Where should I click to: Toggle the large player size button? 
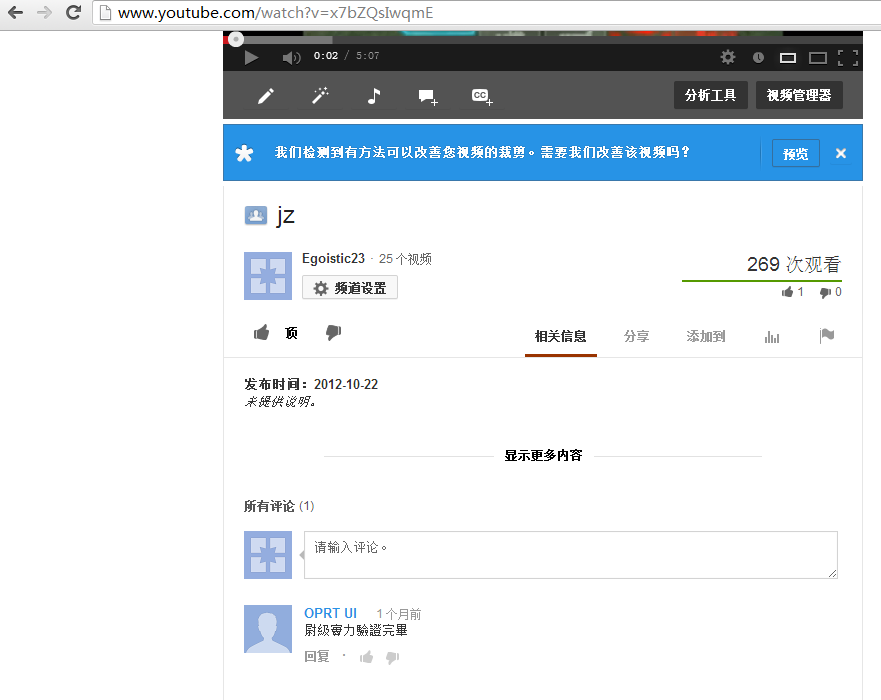[817, 58]
